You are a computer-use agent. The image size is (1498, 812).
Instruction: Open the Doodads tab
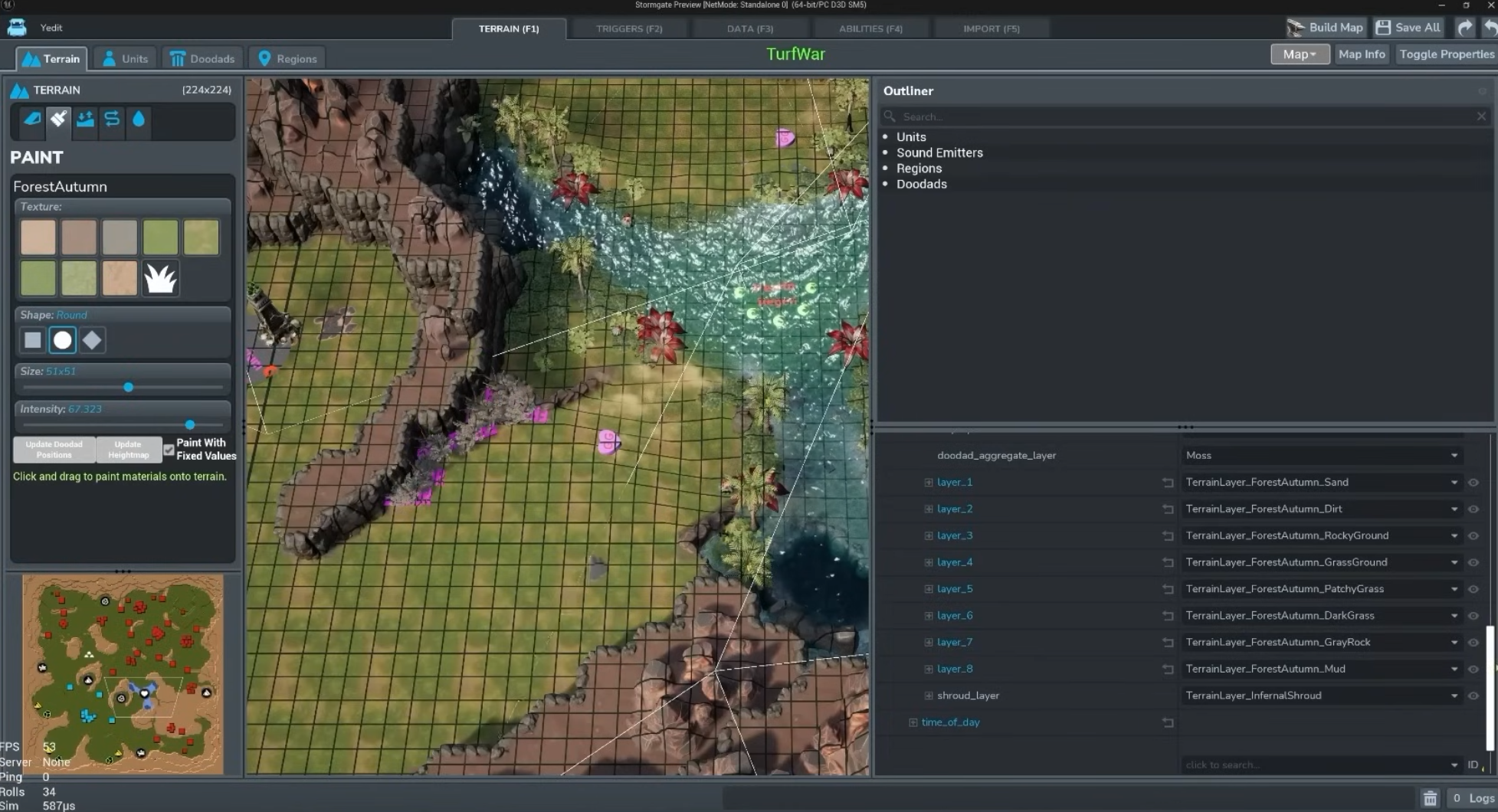pos(202,59)
